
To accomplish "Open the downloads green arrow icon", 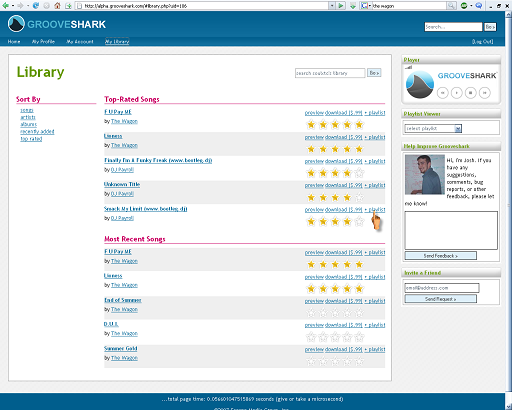I will [353, 6].
